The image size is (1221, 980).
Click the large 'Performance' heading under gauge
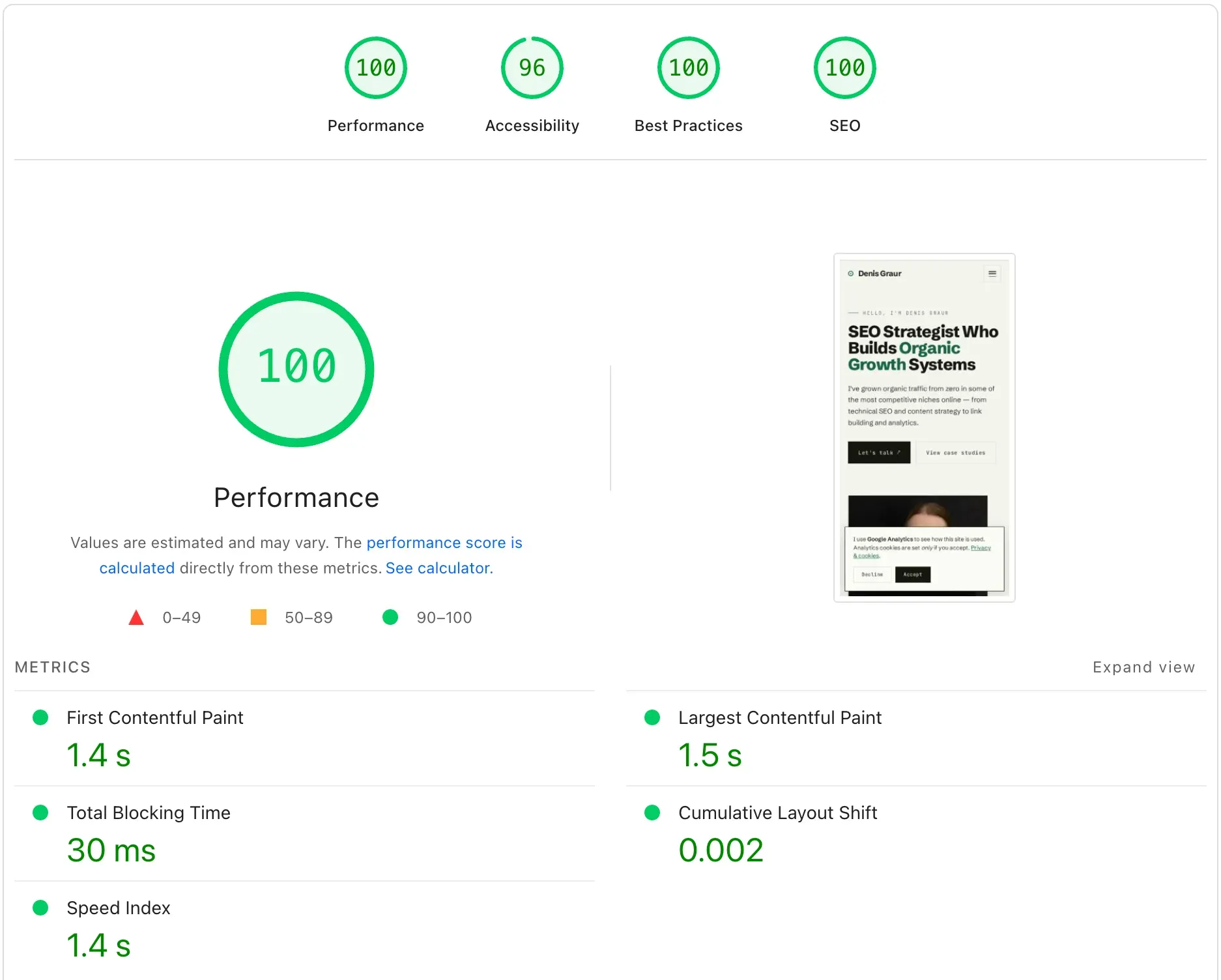pyautogui.click(x=296, y=498)
